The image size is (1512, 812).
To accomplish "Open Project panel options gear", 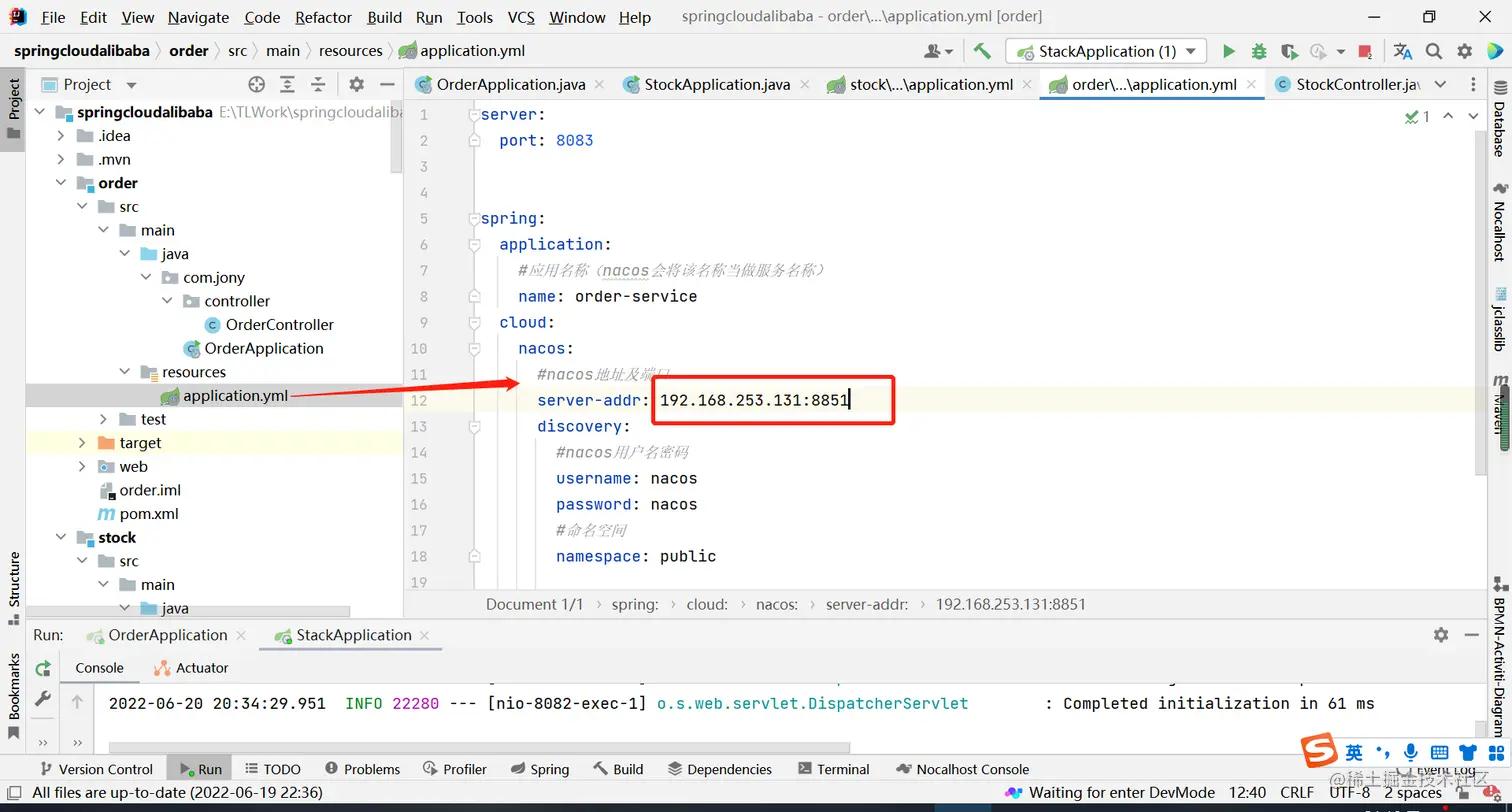I will 357,85.
